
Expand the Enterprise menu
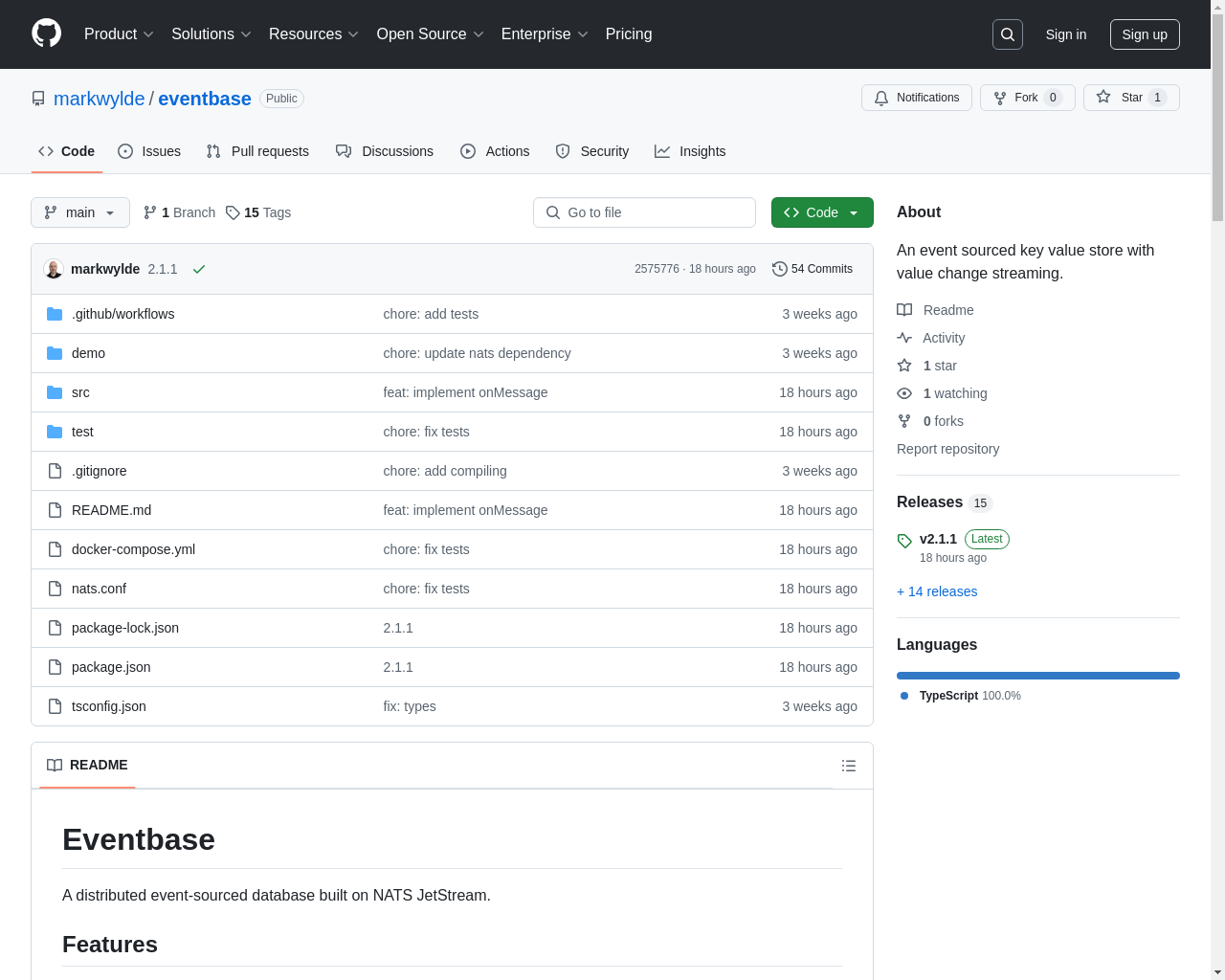(x=545, y=34)
